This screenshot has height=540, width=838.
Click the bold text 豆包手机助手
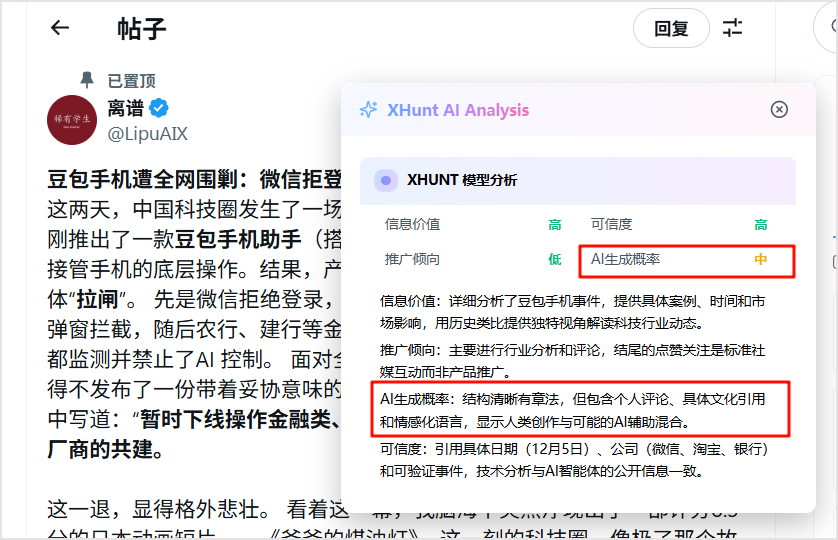point(238,239)
